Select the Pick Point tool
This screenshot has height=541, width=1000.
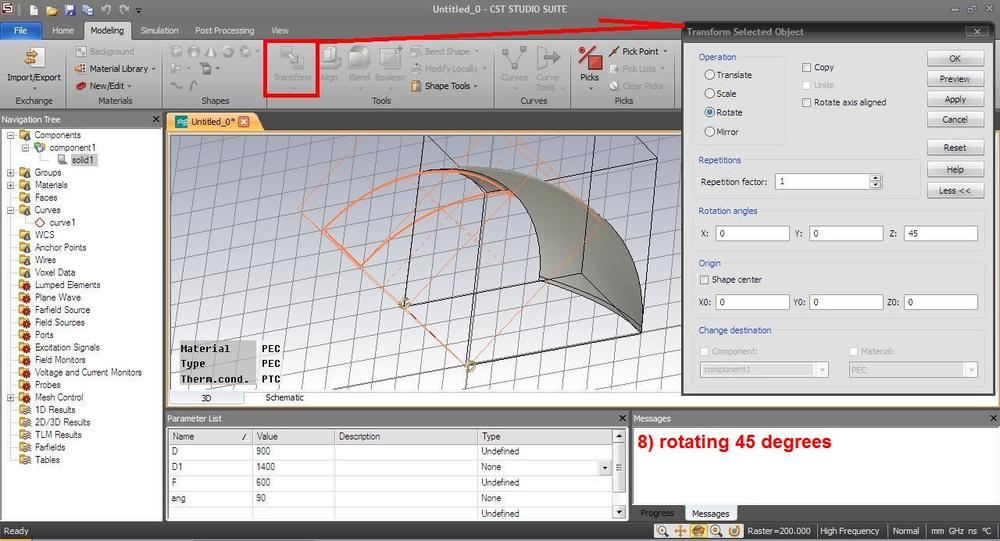[x=634, y=51]
